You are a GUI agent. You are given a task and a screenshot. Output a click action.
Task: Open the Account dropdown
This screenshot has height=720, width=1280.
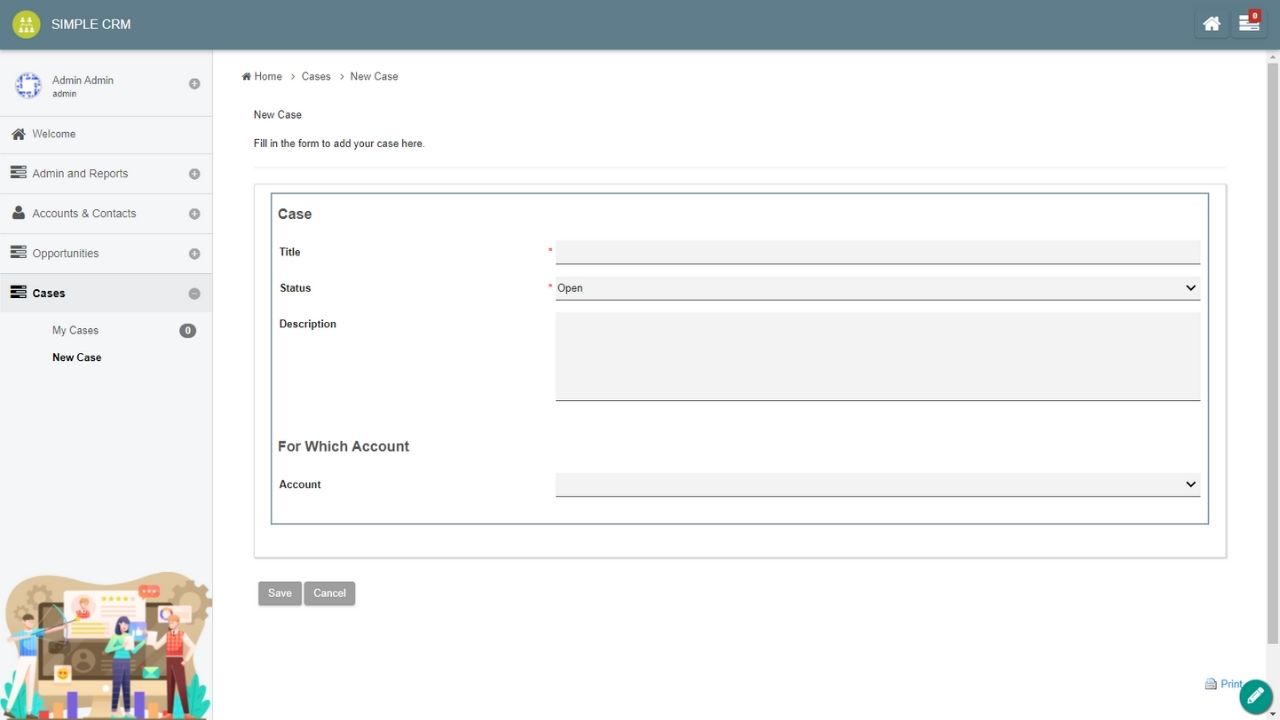(x=877, y=484)
